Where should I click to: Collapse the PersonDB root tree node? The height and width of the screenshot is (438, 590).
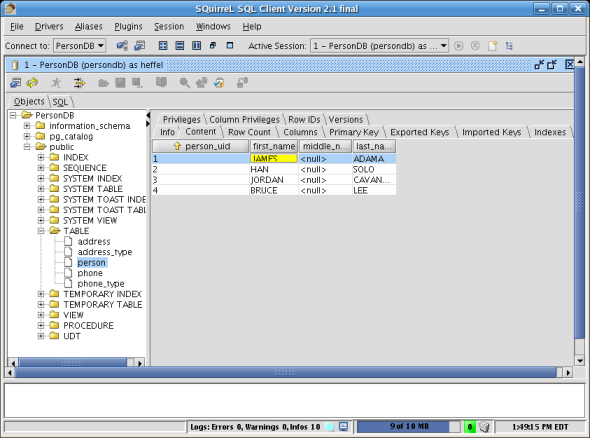click(x=13, y=115)
